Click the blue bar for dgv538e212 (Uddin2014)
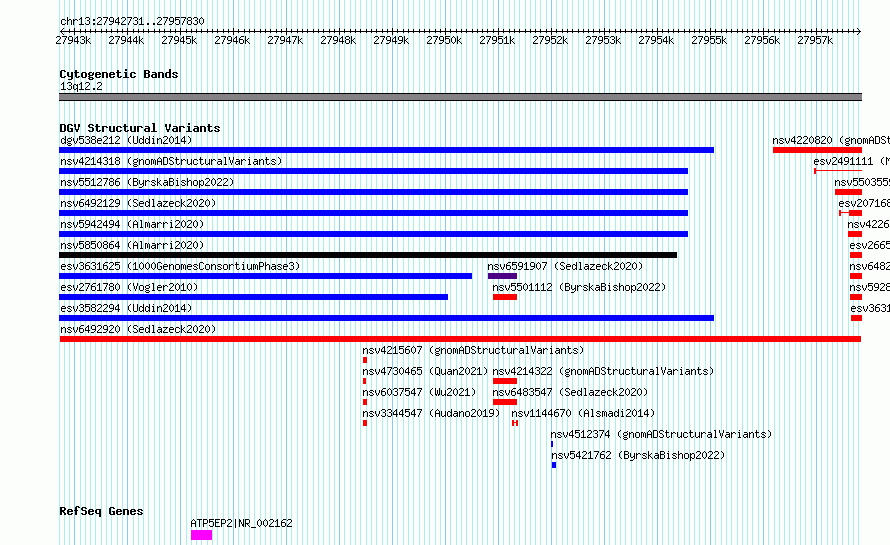890x545 pixels. click(387, 150)
